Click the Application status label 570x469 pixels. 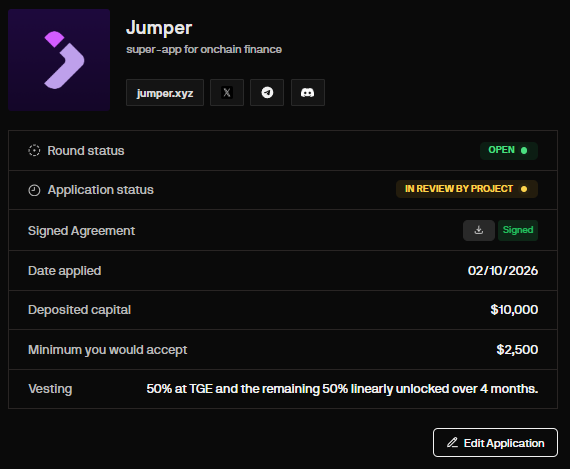click(101, 190)
